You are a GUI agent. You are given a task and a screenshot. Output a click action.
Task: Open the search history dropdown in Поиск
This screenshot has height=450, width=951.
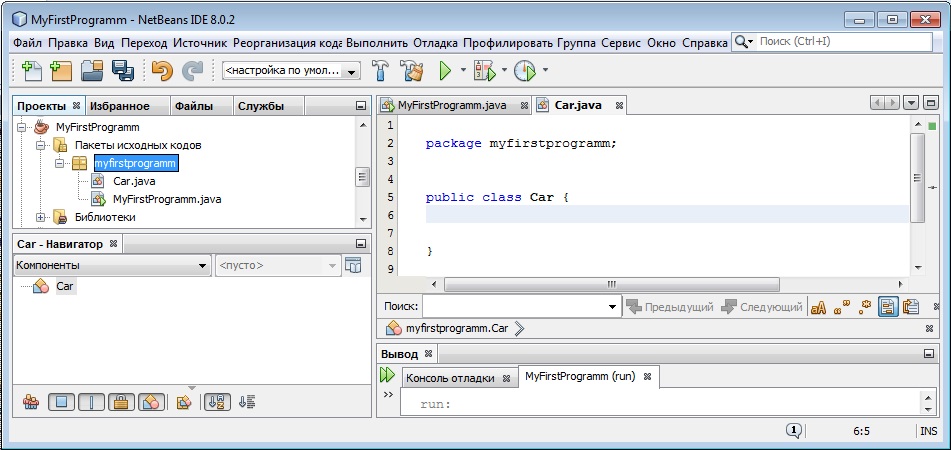[612, 307]
